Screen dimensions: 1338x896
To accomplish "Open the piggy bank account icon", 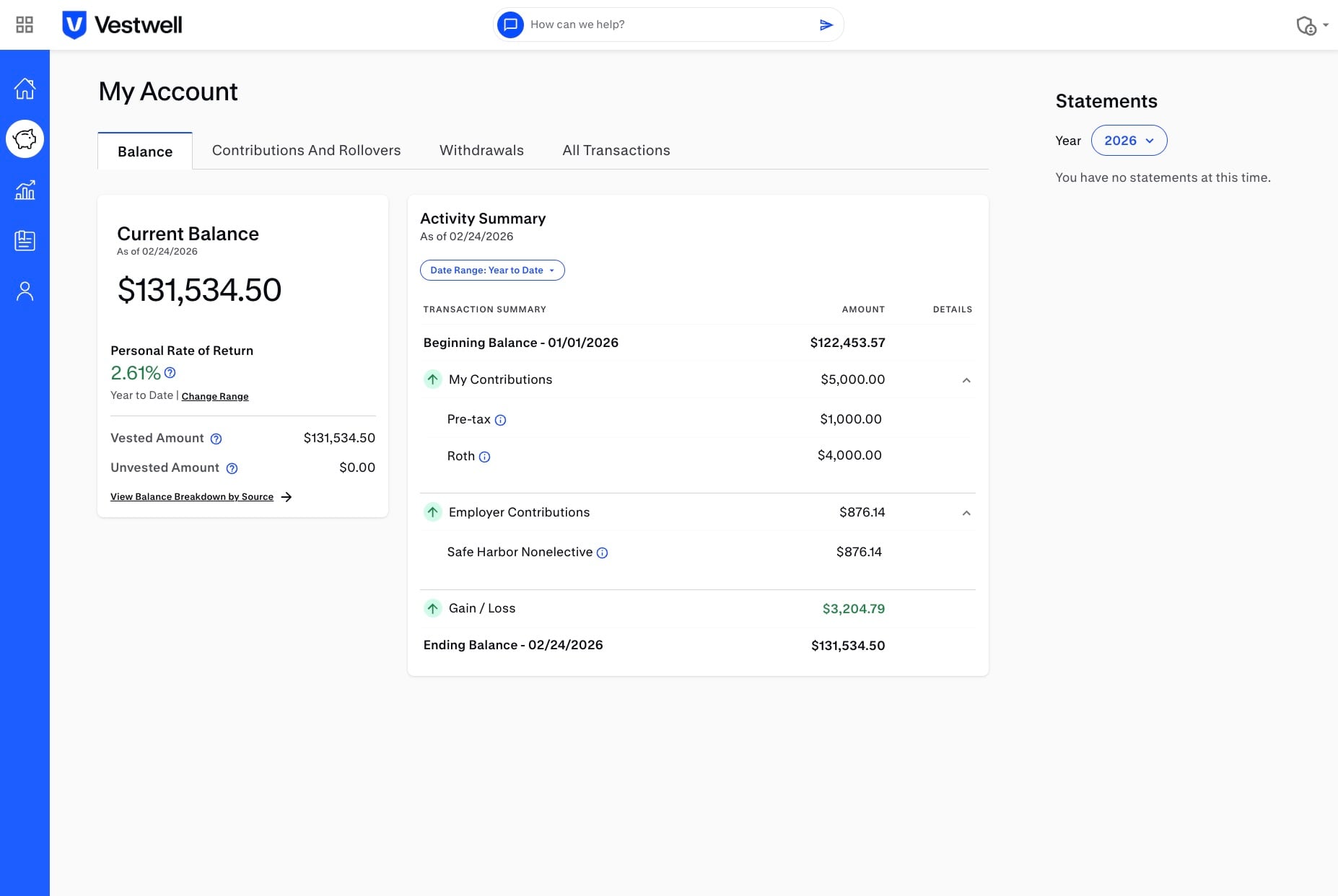I will pos(25,139).
